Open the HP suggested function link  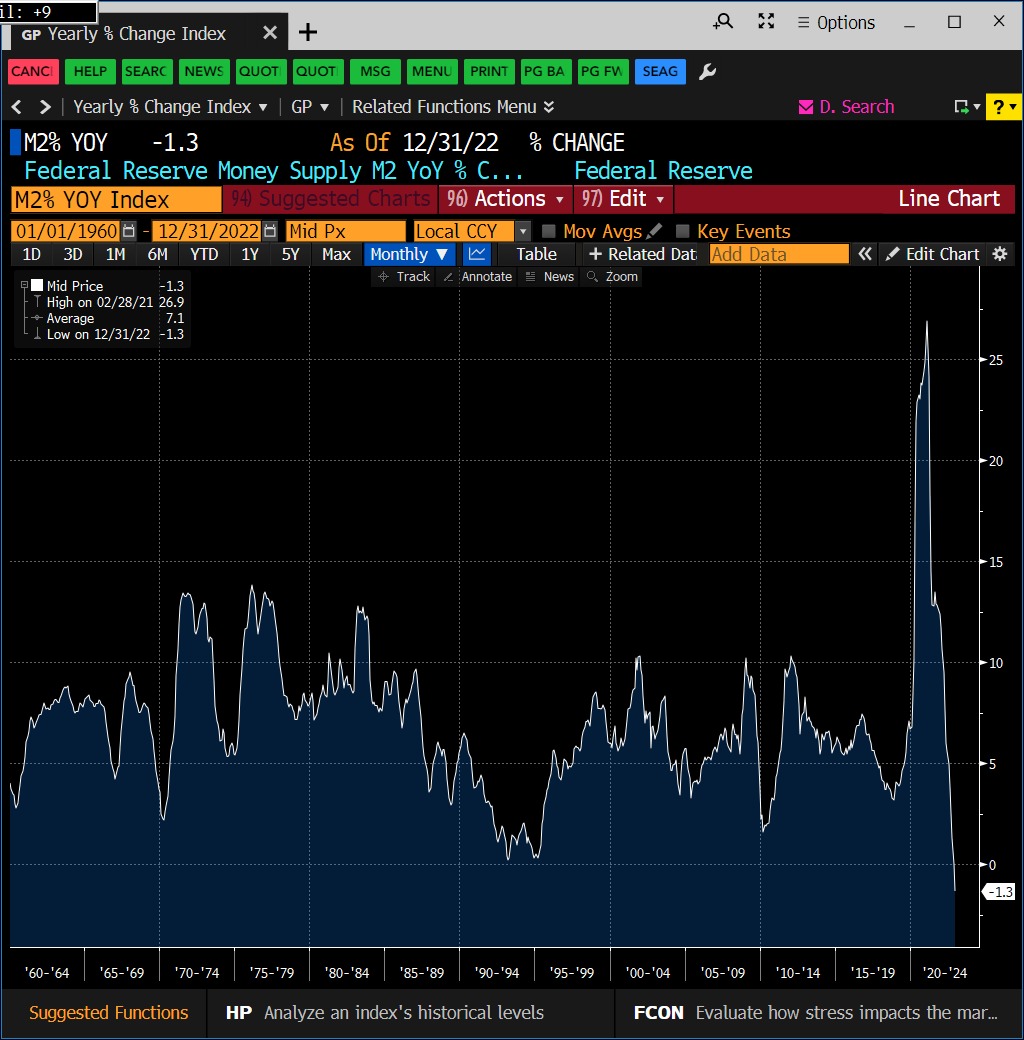point(385,1013)
